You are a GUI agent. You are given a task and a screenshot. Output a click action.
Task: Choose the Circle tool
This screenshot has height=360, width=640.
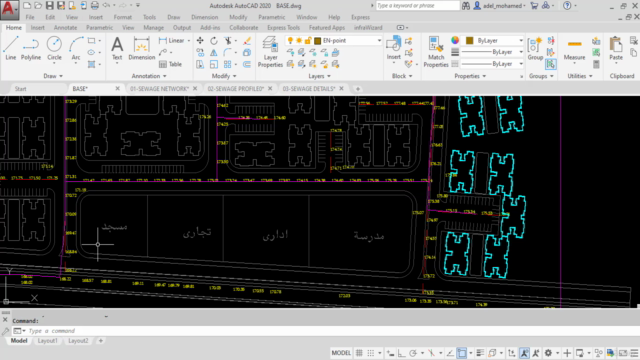coord(54,48)
